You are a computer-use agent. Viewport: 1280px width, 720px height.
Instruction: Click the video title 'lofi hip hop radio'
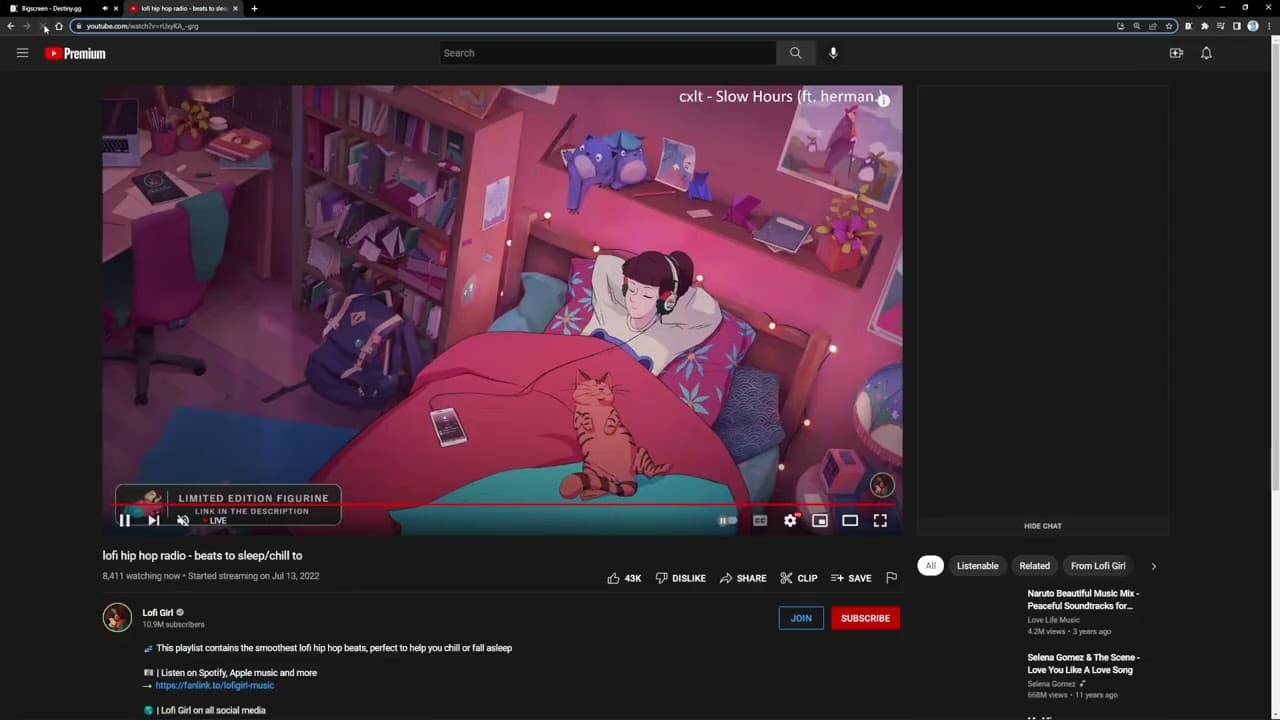(202, 556)
